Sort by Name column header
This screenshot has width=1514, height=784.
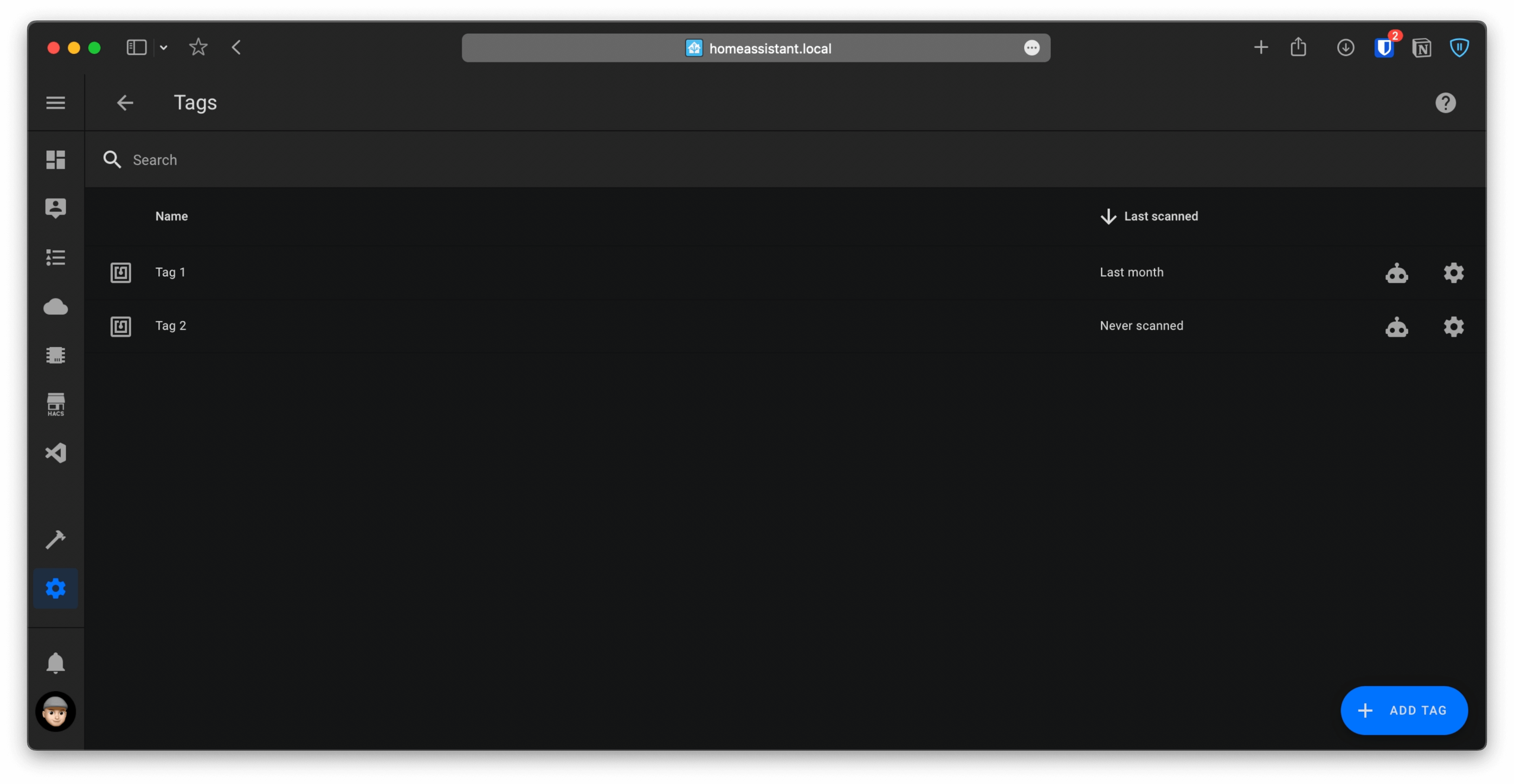[x=171, y=216]
